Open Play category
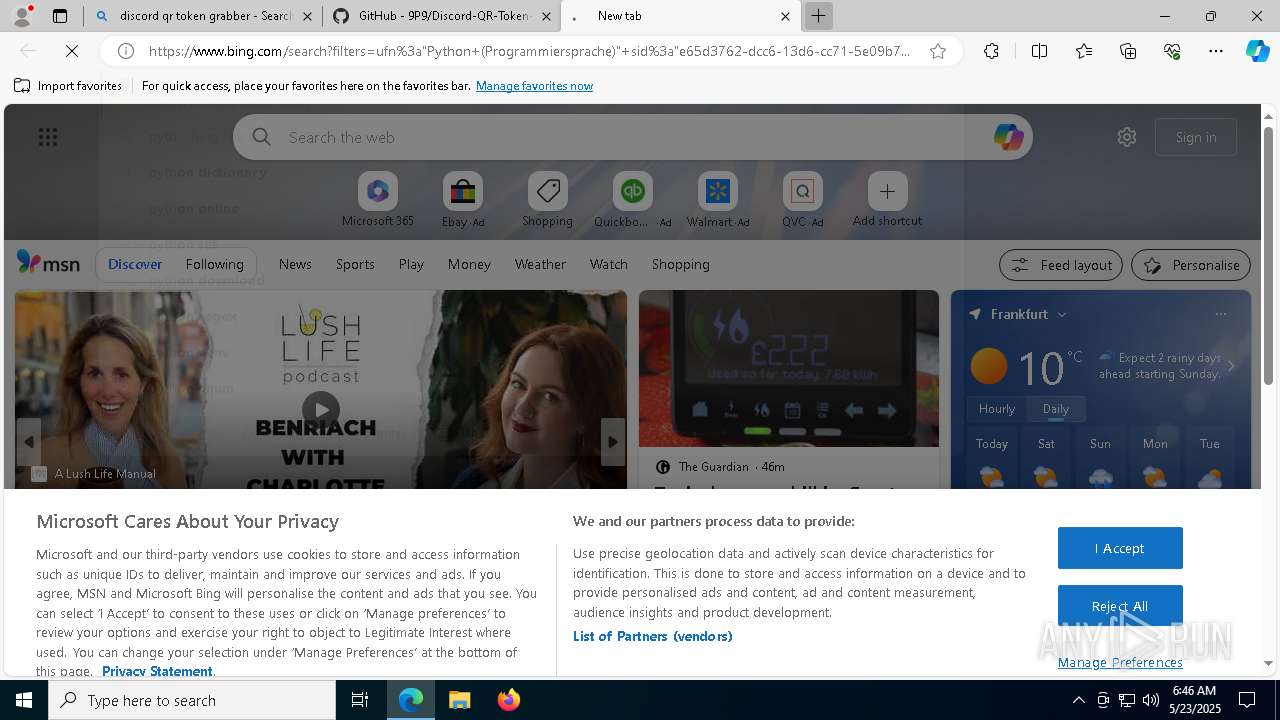Screen dimensions: 1280x720 coord(411,264)
